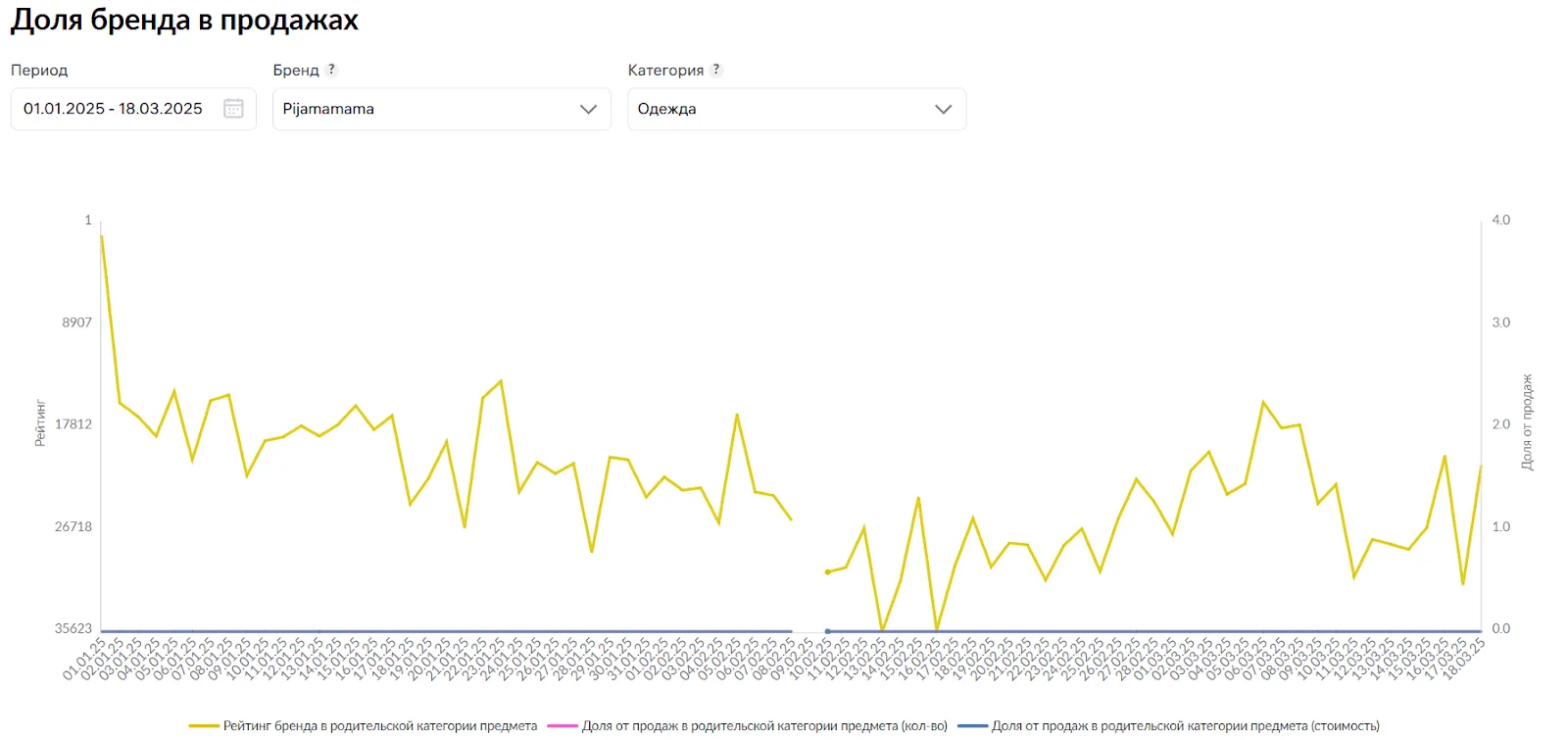This screenshot has height=740, width=1568.
Task: Click the blue legend color line
Action: click(x=972, y=726)
